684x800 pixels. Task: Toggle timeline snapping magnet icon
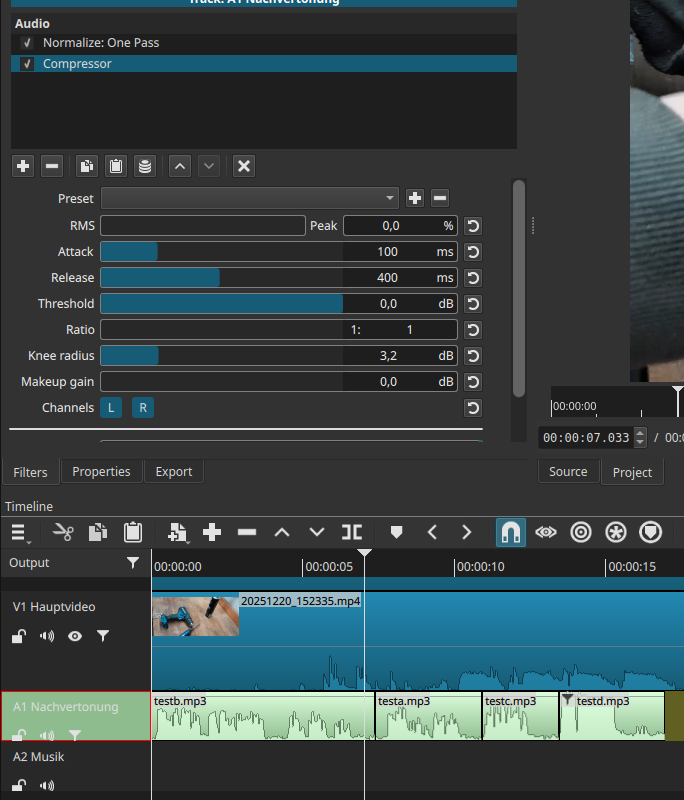pos(511,532)
